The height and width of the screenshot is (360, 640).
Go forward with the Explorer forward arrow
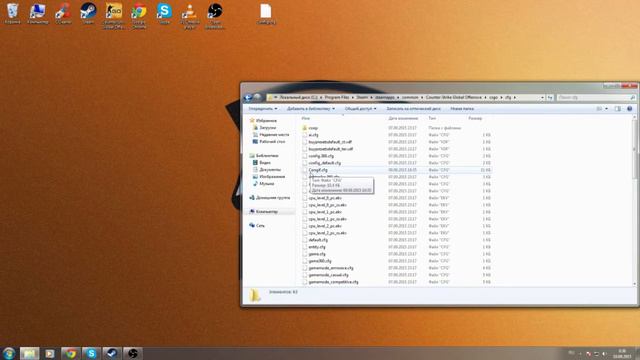[258, 98]
